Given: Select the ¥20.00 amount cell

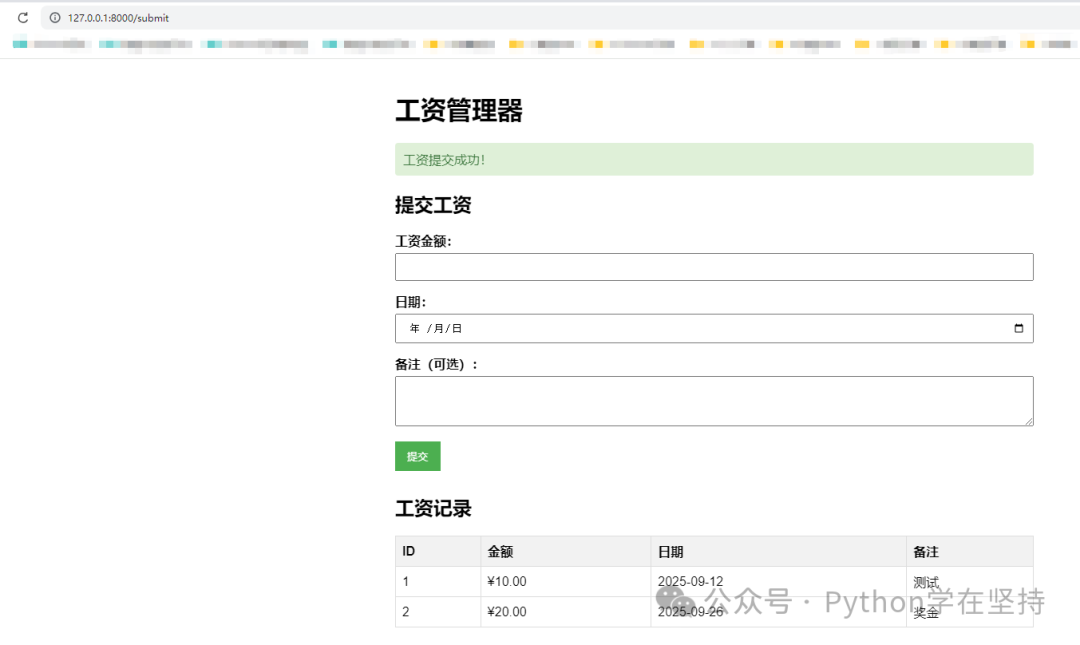Looking at the screenshot, I should (565, 612).
